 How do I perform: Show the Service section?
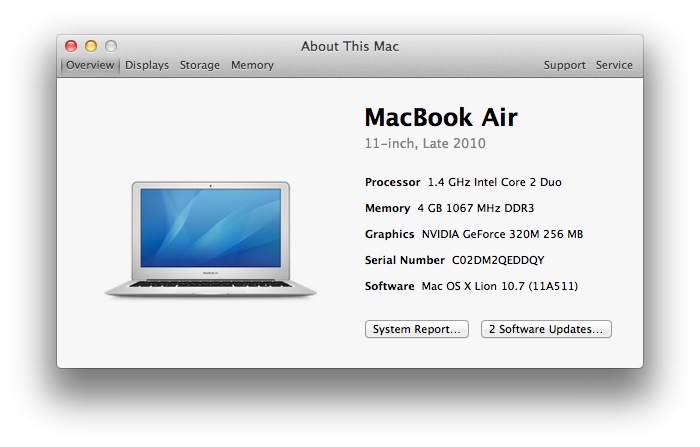pos(614,65)
